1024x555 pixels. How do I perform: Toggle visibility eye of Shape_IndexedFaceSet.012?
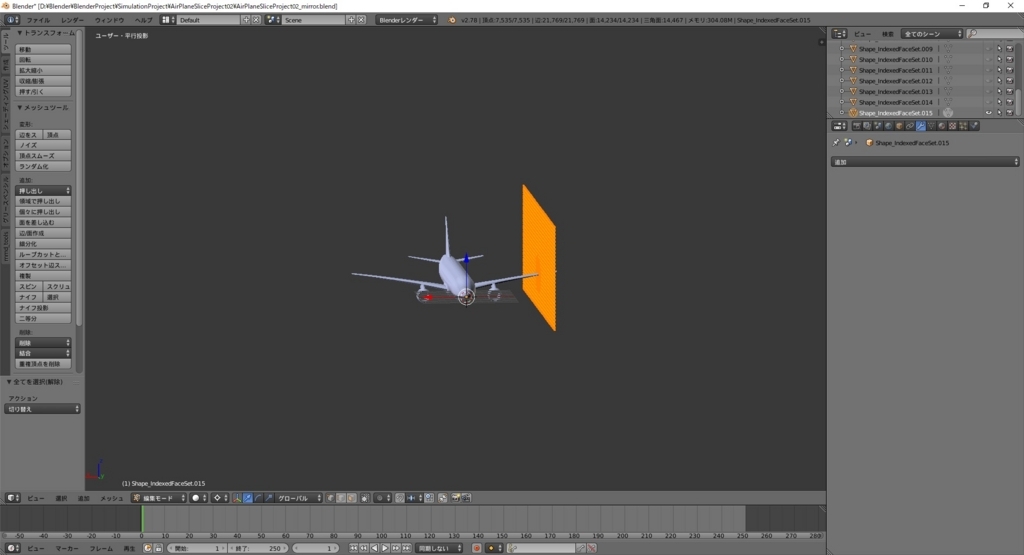click(x=988, y=81)
